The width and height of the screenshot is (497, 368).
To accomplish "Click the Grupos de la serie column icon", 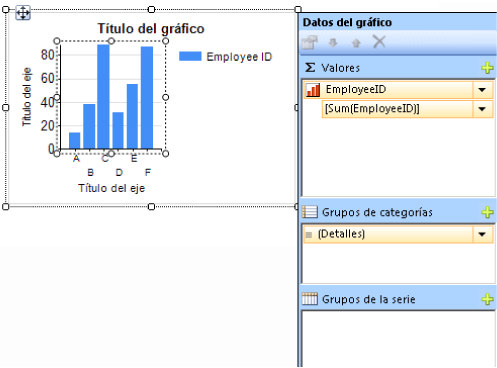I will 310,299.
